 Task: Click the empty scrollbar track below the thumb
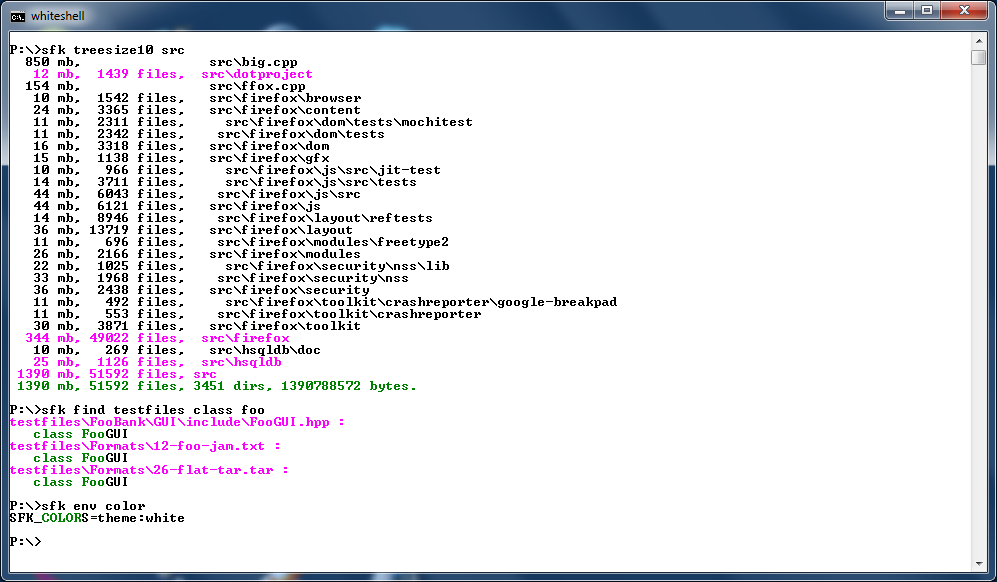pyautogui.click(x=978, y=300)
